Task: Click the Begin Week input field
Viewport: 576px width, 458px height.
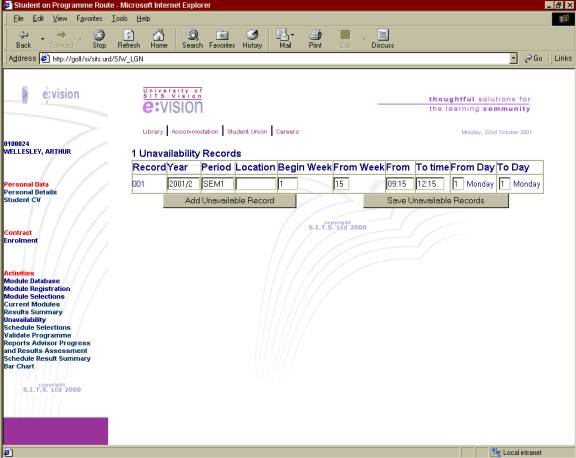Action: [x=288, y=184]
